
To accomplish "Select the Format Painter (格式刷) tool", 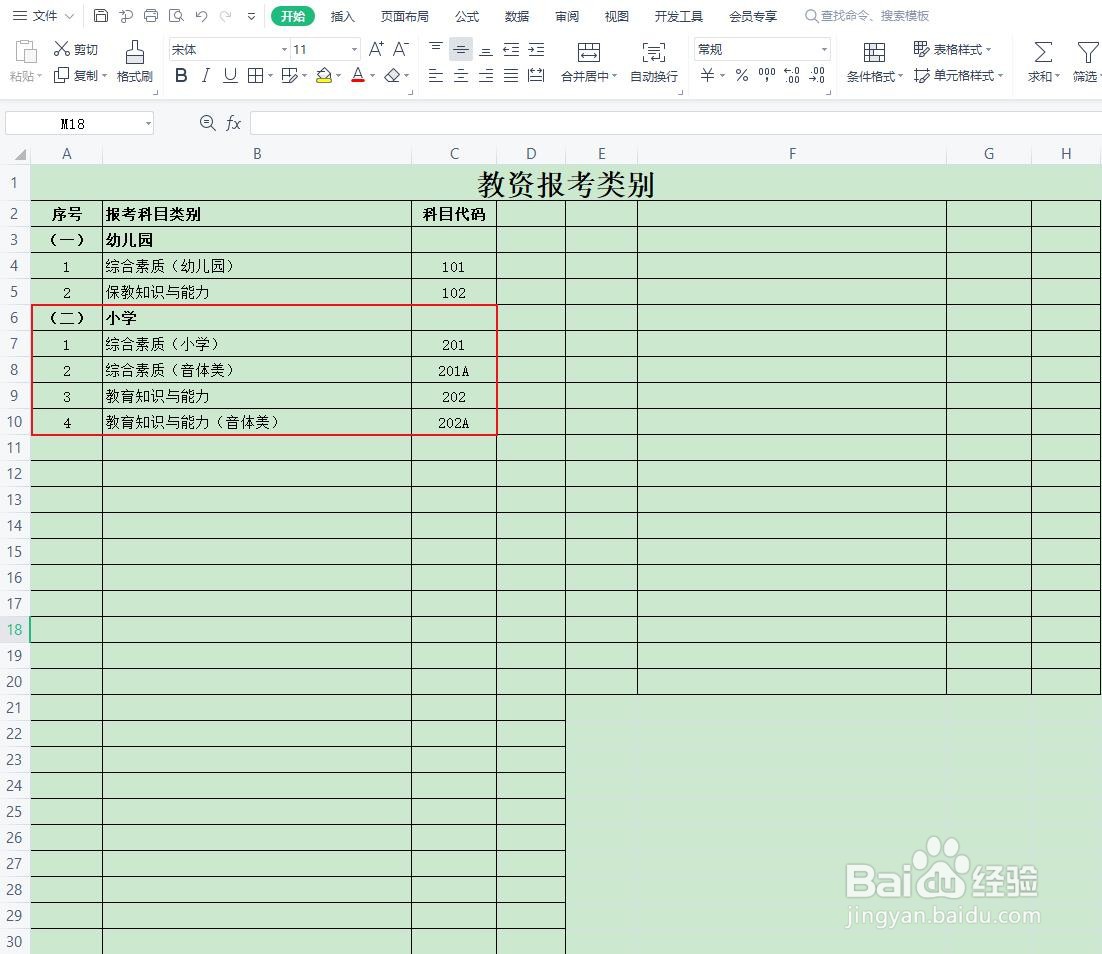I will click(x=133, y=62).
